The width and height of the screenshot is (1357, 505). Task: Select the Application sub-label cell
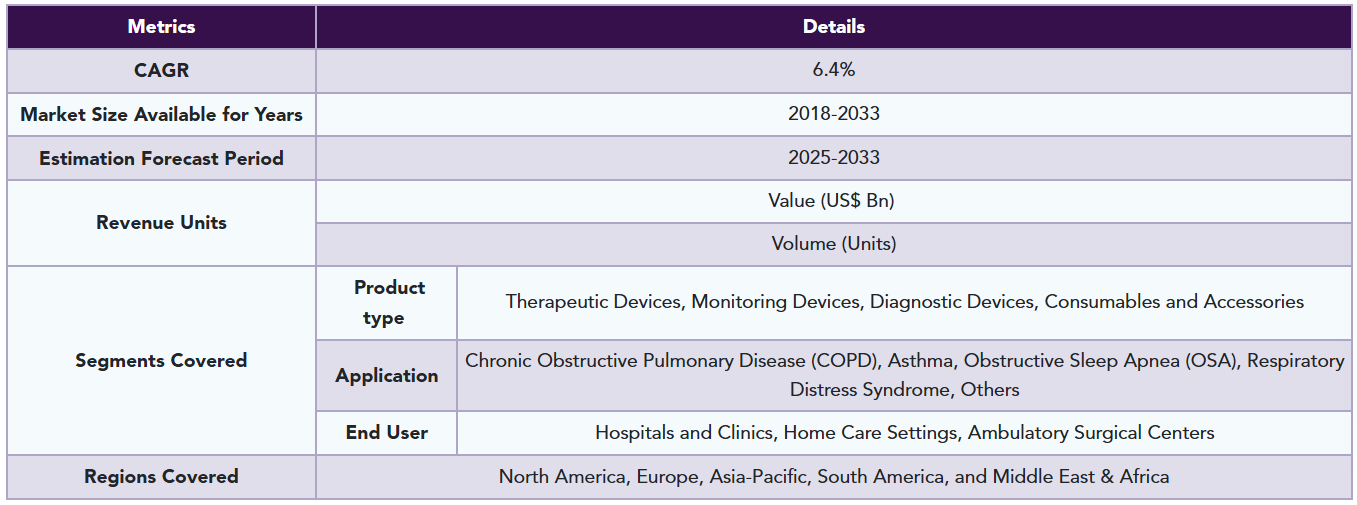[x=386, y=375]
